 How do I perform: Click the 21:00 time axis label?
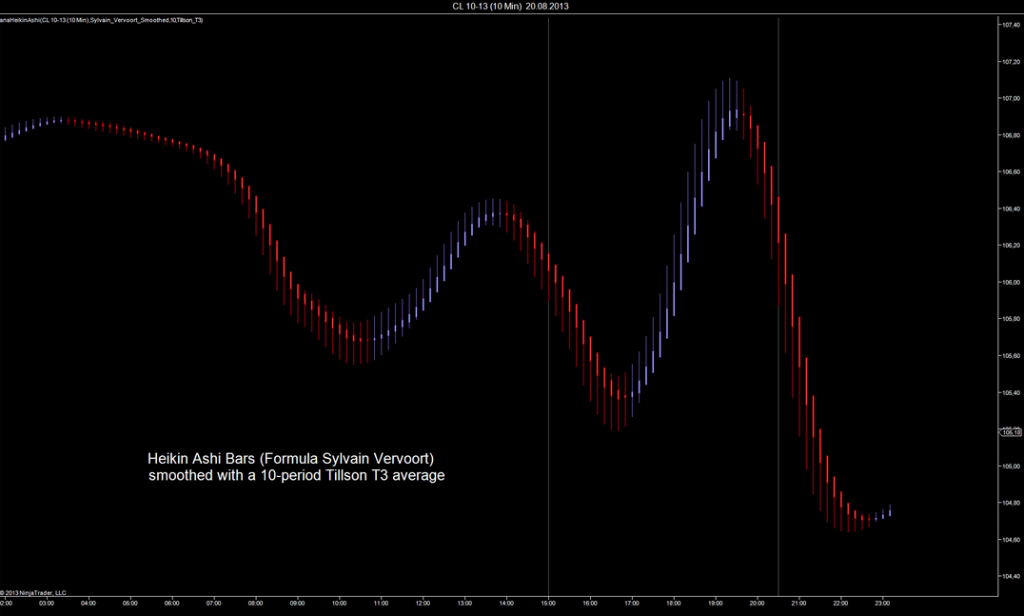799,603
